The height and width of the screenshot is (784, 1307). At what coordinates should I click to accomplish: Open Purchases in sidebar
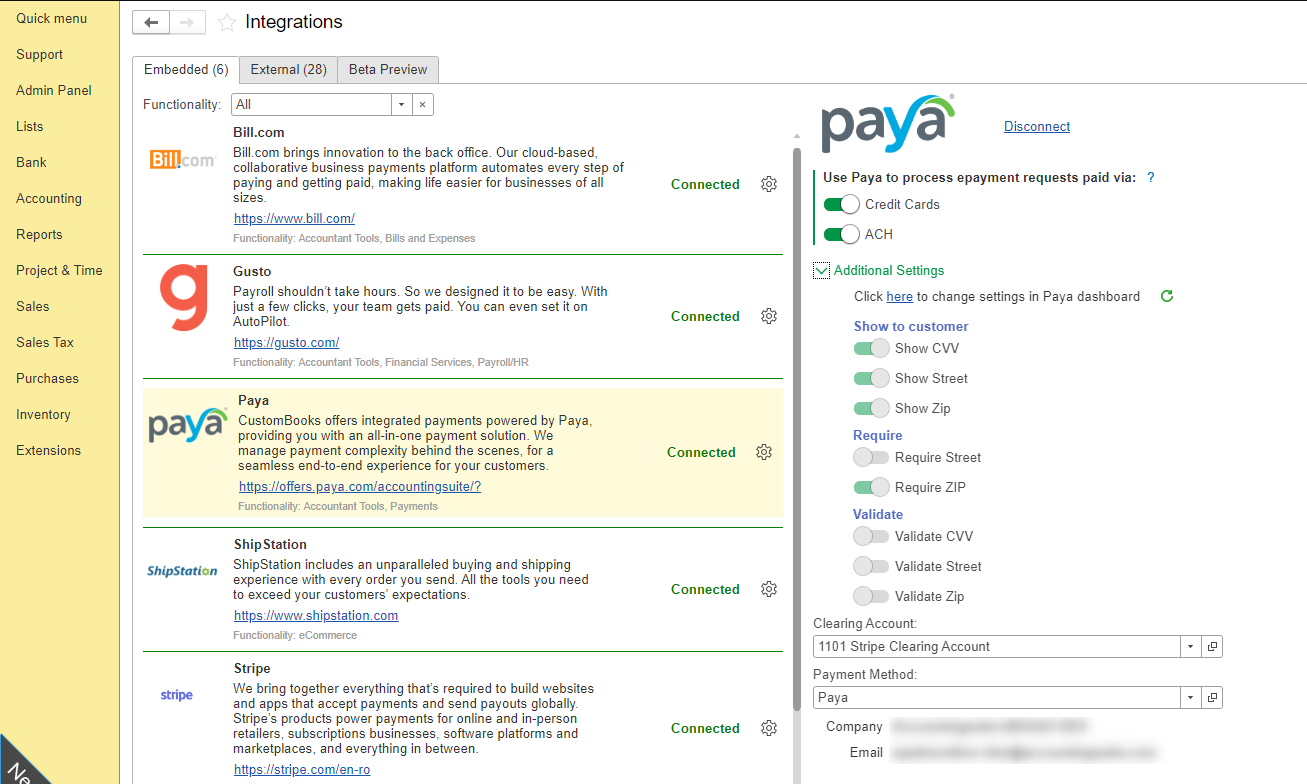pyautogui.click(x=47, y=378)
